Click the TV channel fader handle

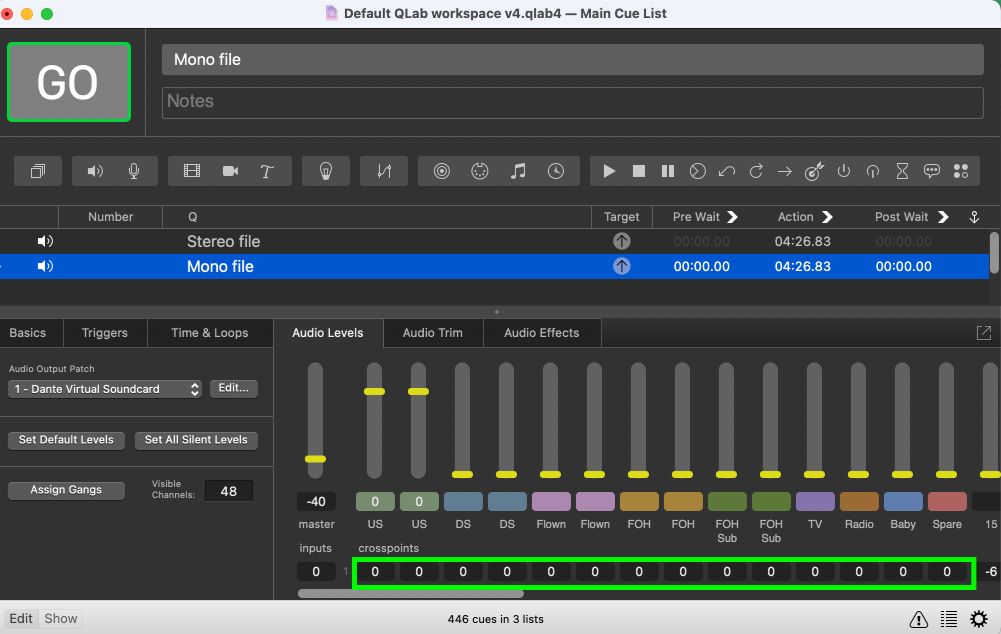(815, 474)
